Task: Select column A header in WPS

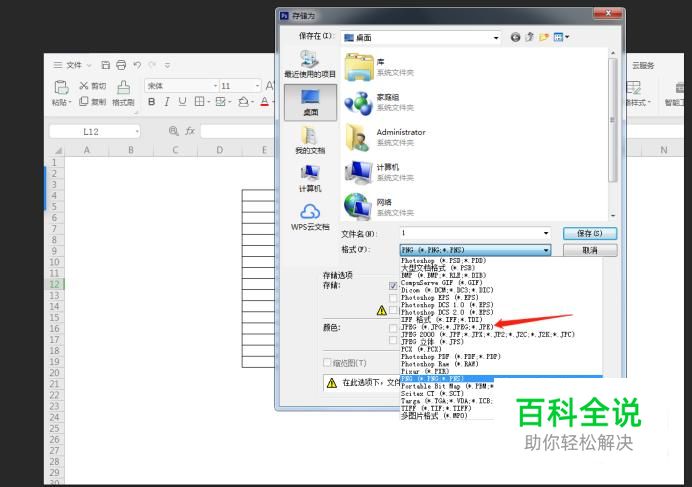Action: 87,150
